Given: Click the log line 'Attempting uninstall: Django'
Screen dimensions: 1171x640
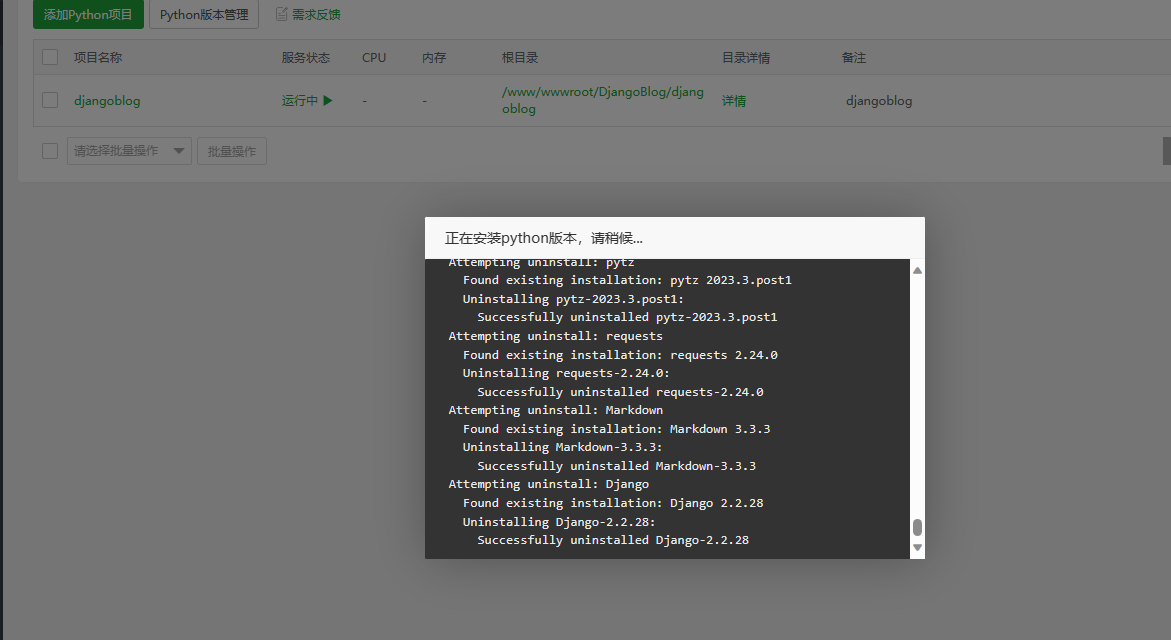Looking at the screenshot, I should coord(549,484).
